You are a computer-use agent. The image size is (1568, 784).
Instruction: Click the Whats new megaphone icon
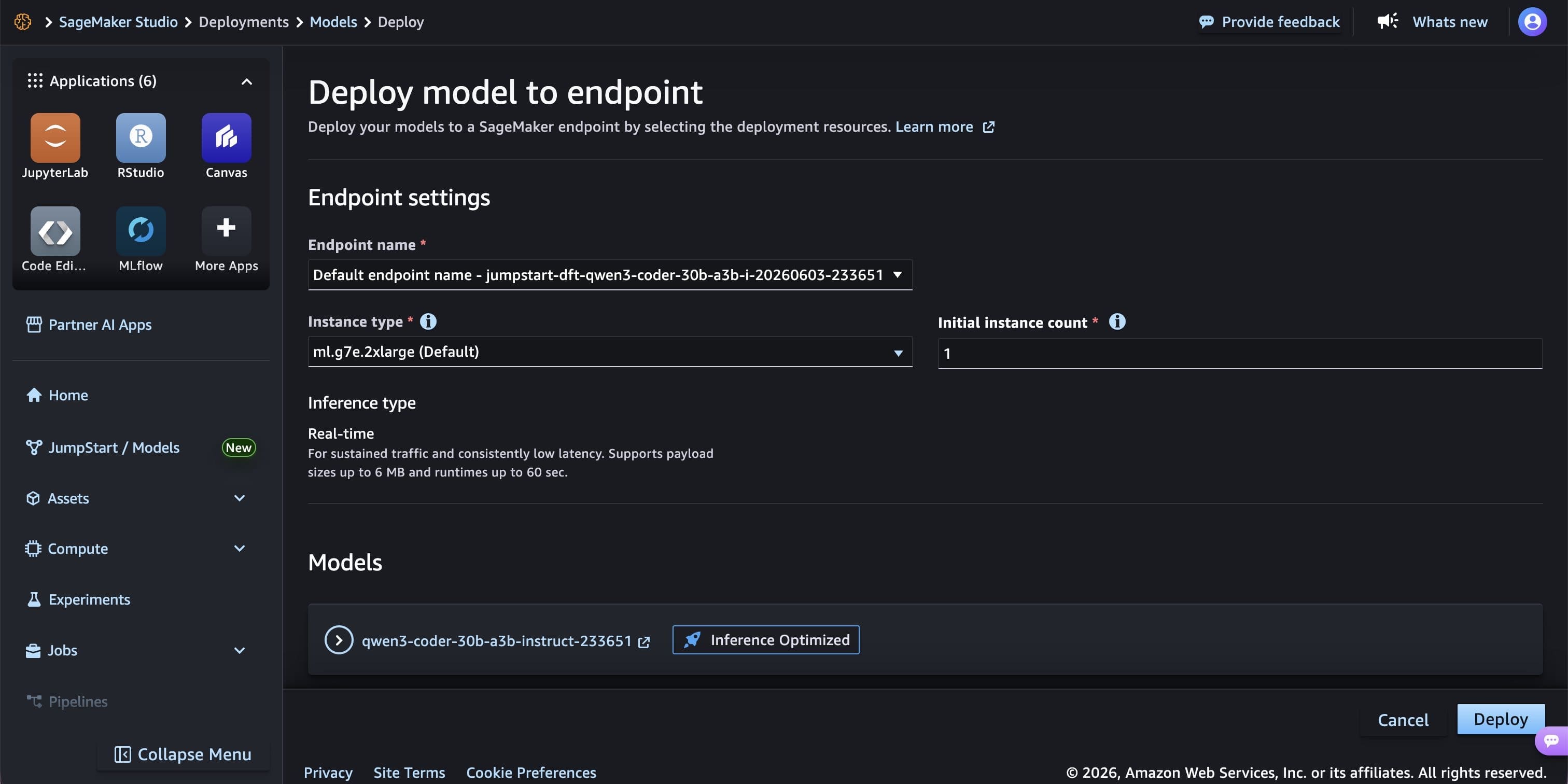(1388, 22)
